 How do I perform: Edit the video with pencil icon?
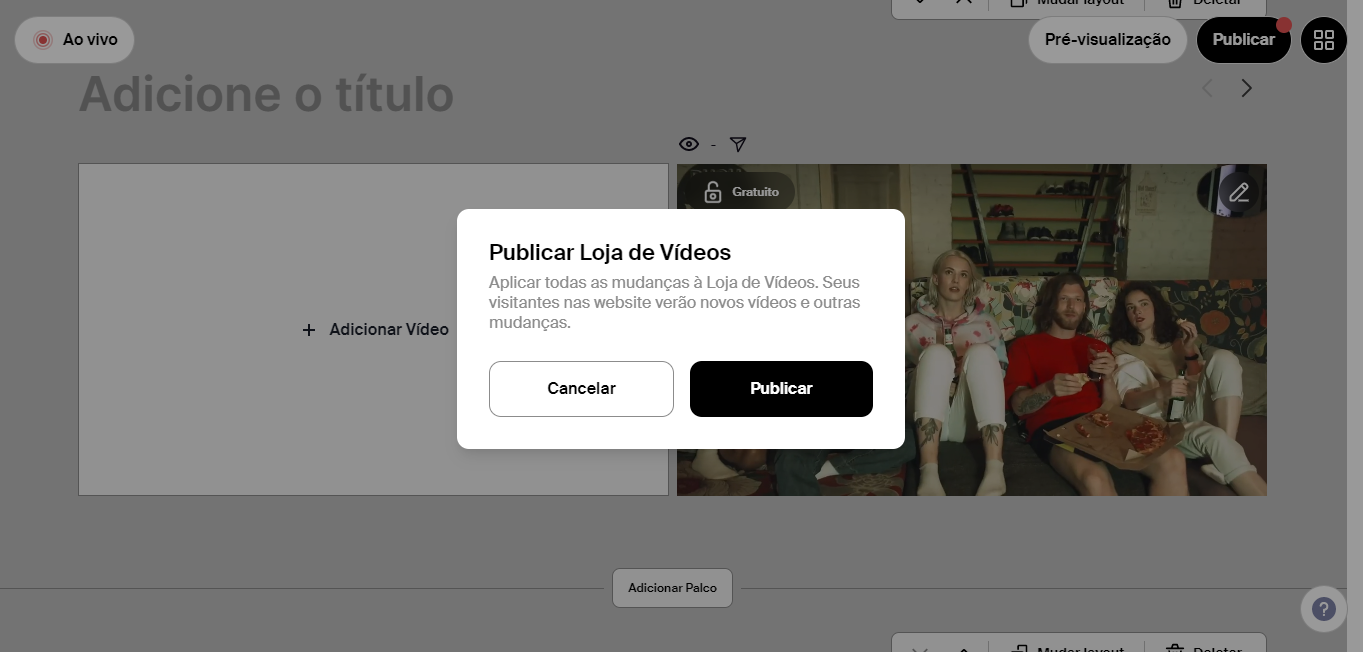pos(1239,192)
